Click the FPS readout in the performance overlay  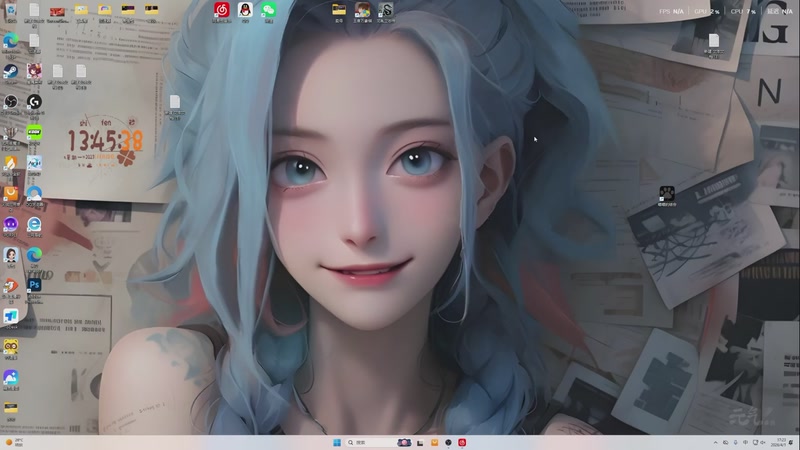(x=671, y=11)
